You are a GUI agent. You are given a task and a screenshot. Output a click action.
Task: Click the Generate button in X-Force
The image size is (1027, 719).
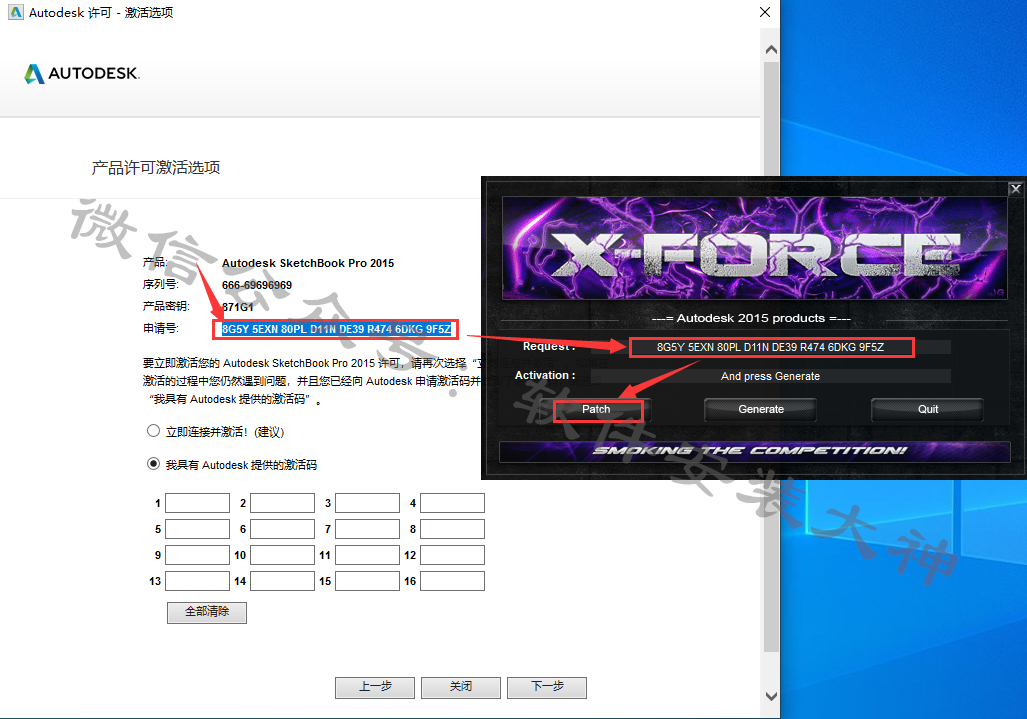[760, 409]
